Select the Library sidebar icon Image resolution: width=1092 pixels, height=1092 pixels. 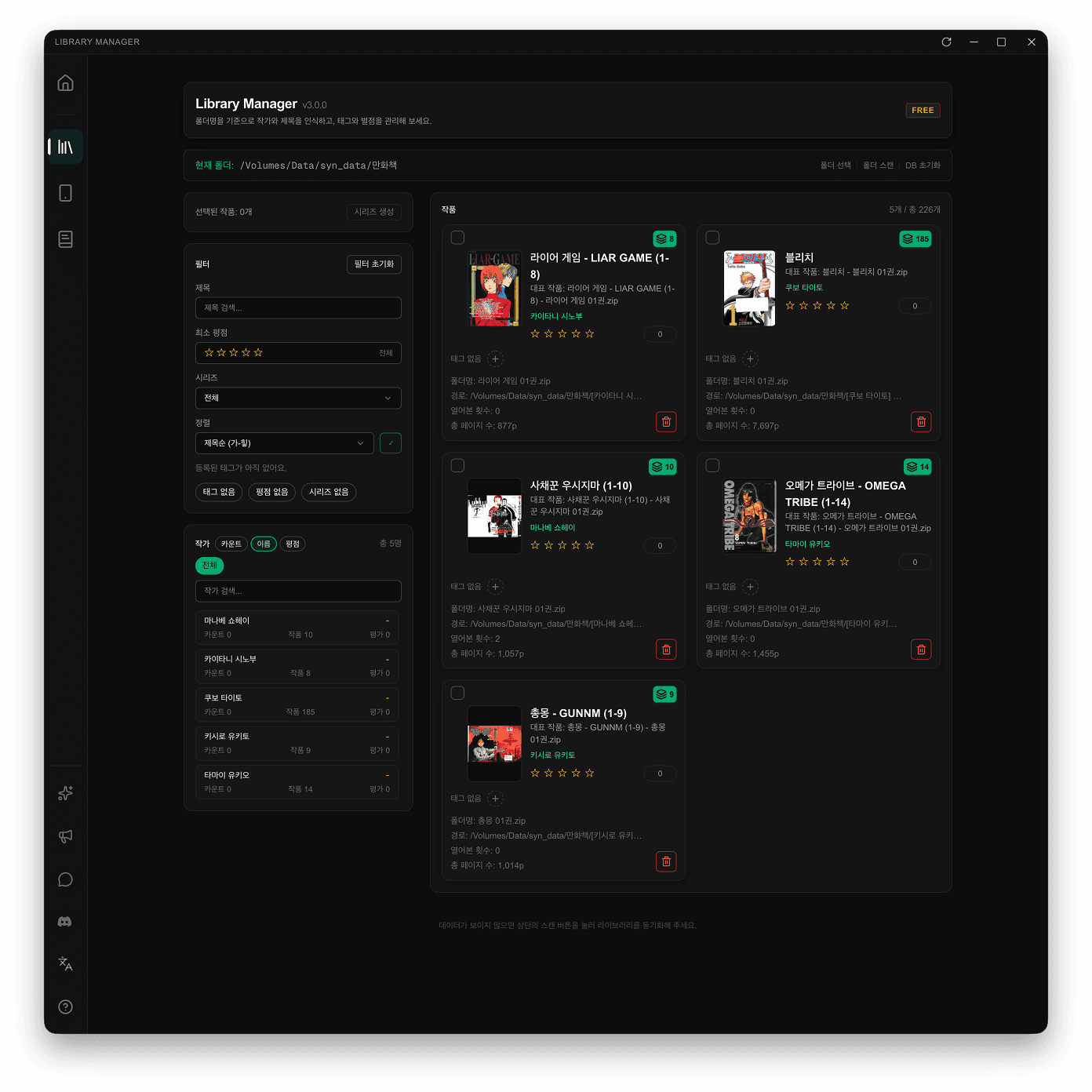click(65, 146)
